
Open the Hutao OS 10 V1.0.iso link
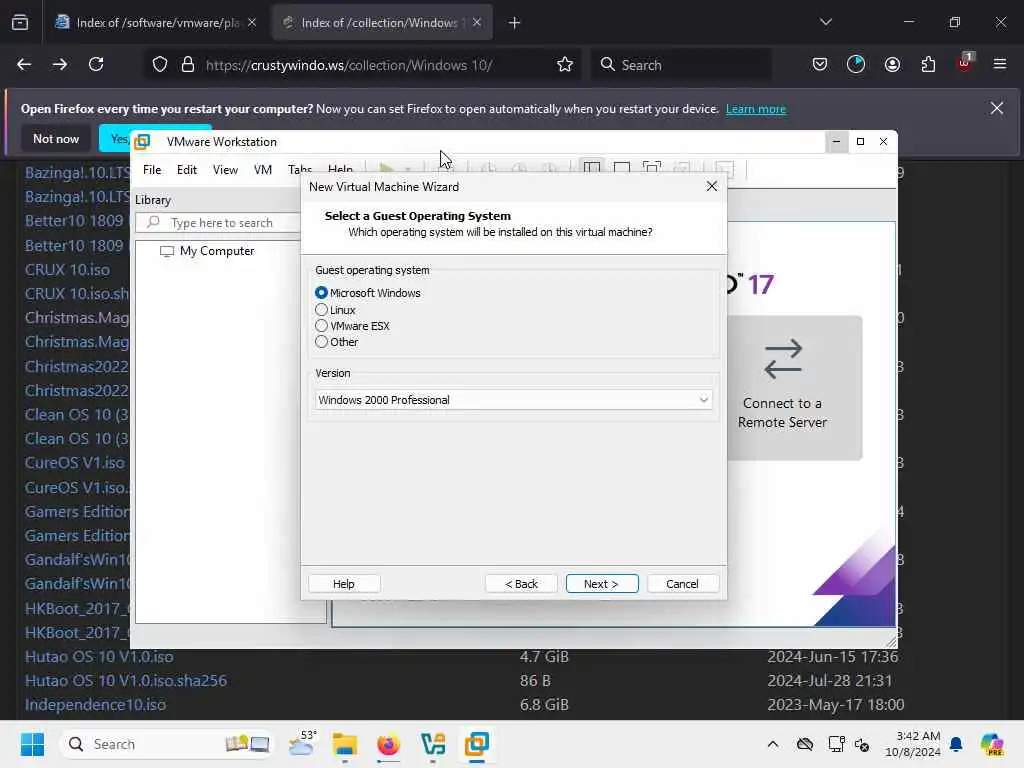click(x=99, y=656)
